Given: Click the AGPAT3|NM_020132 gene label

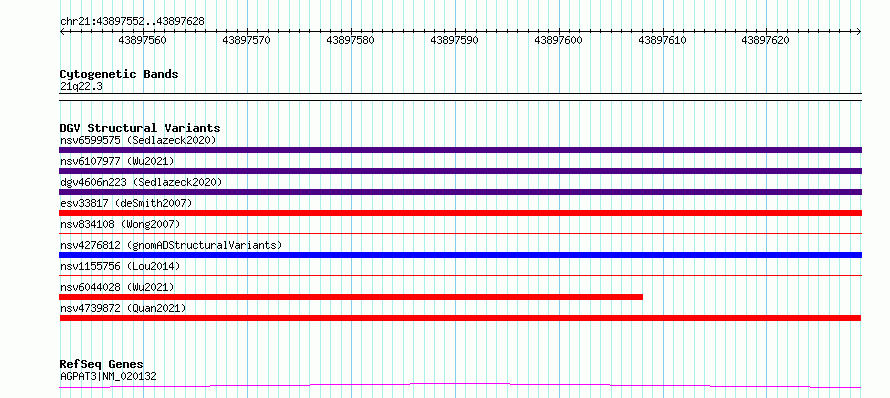Looking at the screenshot, I should (108, 376).
